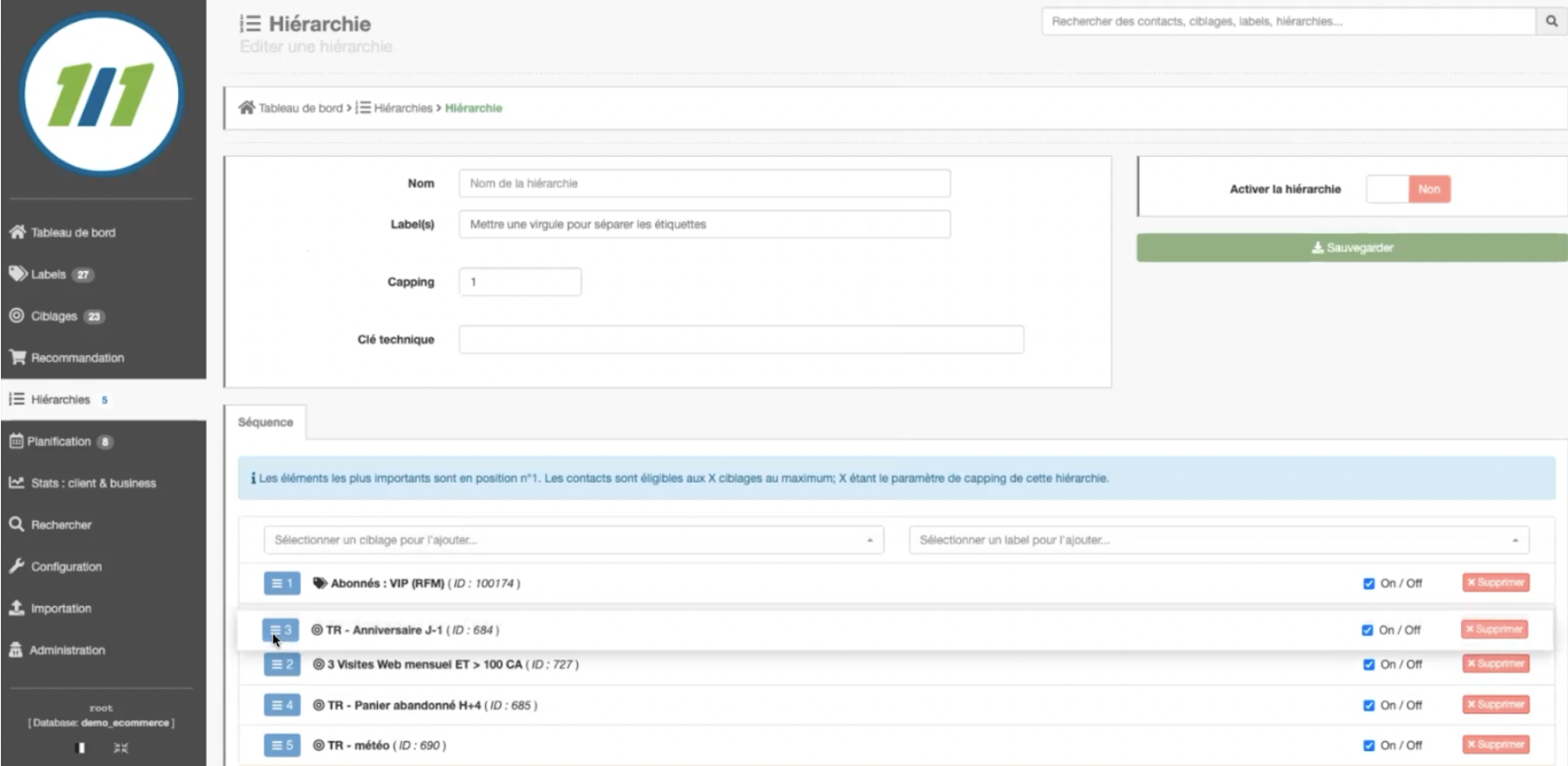Toggle On / Off for 3 Visites Web mensuel
The height and width of the screenshot is (766, 1568).
1369,664
